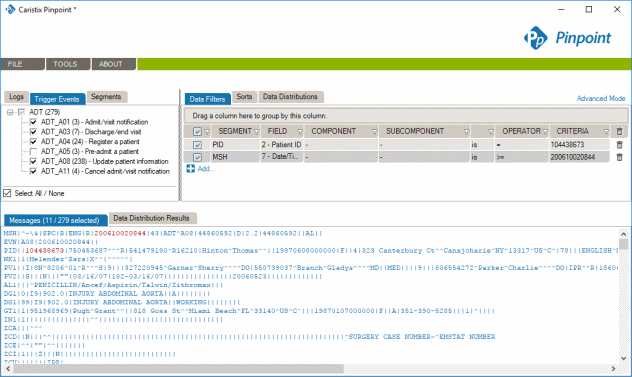Viewport: 632px width, 377px height.
Task: Uncheck ADT_A04 Register a patient
Action: [x=33, y=142]
